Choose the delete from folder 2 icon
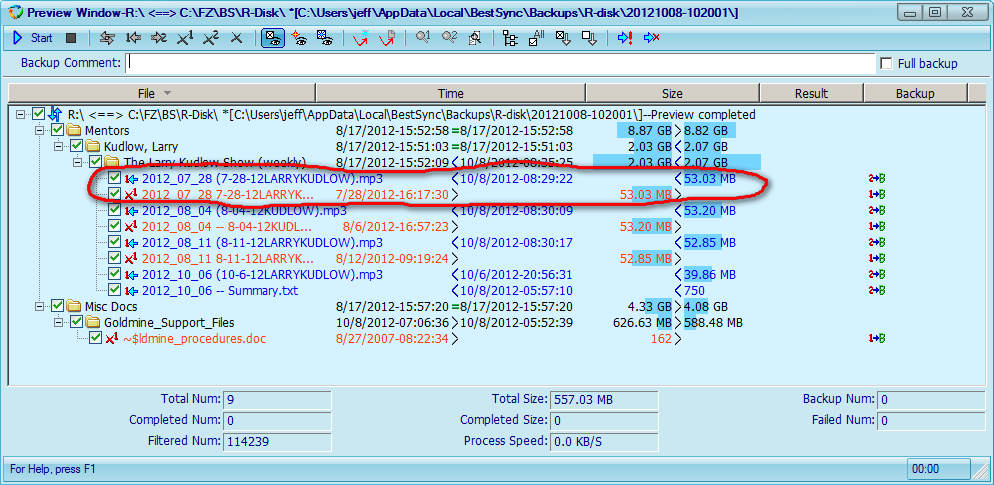Screen dimensions: 994x485 tap(210, 38)
